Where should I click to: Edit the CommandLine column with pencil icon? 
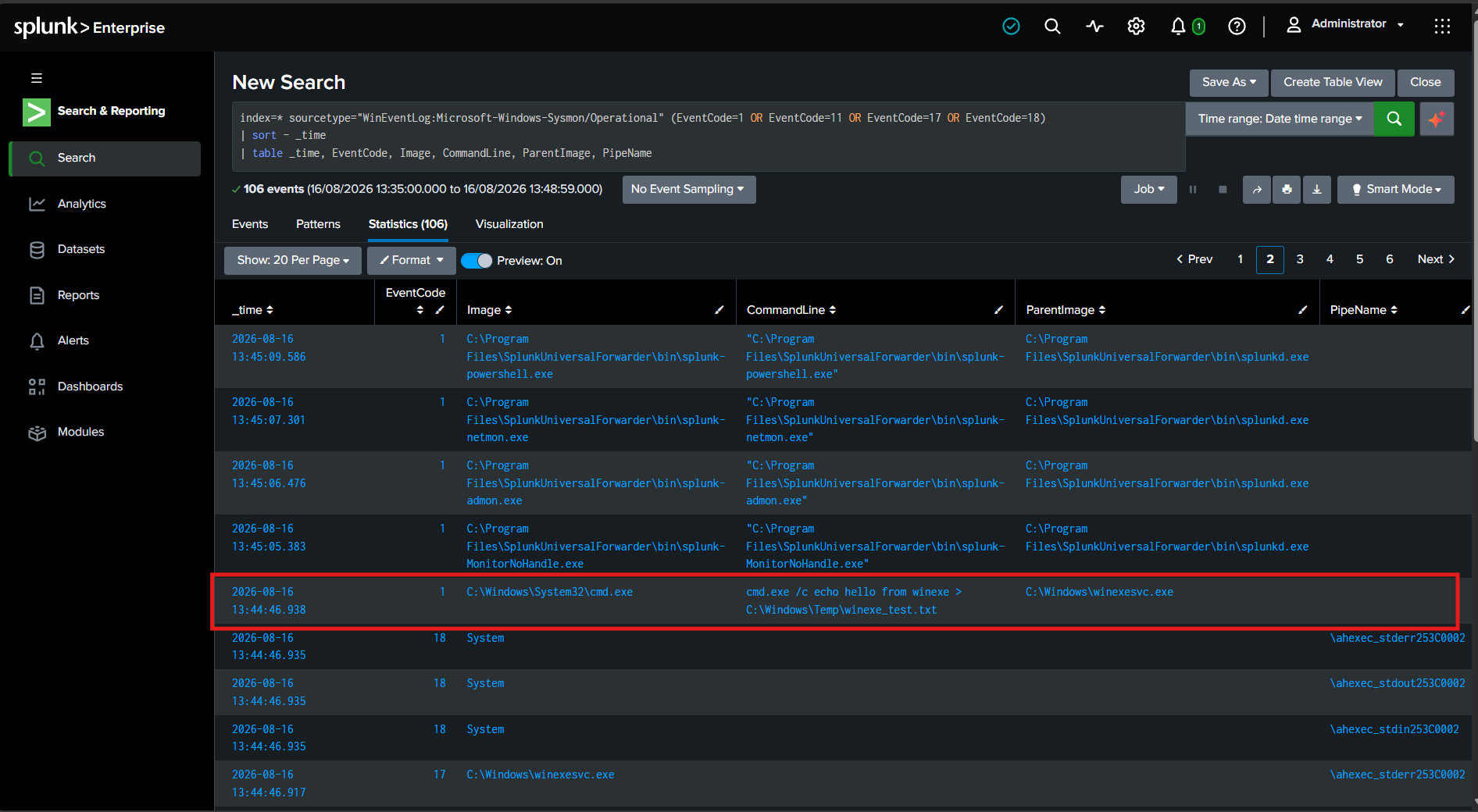coord(998,310)
